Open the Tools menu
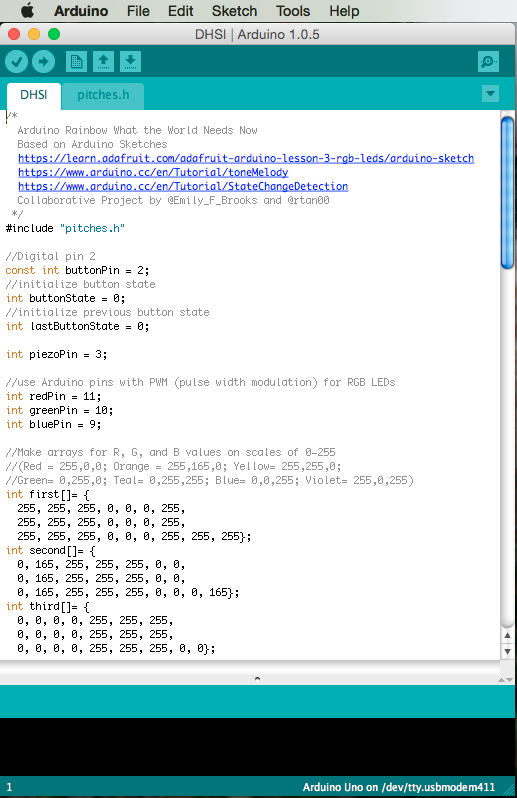 click(293, 11)
